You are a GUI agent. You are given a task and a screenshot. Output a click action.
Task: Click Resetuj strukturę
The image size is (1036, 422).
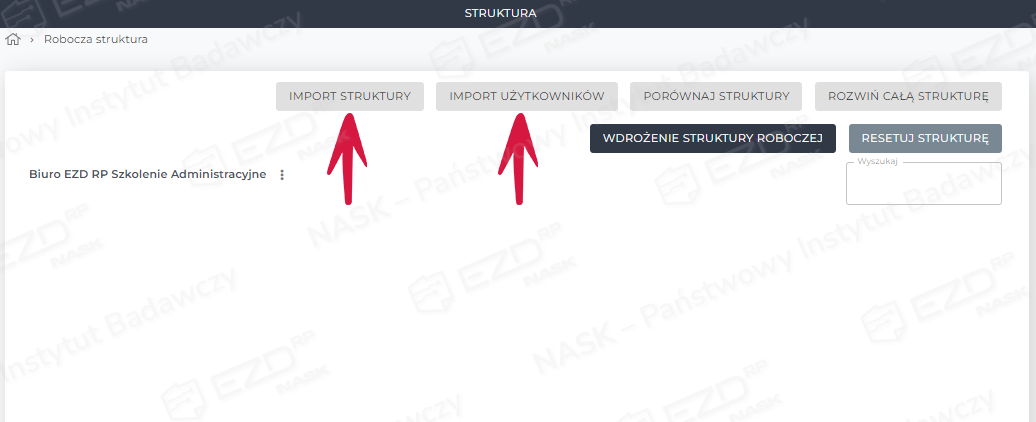[925, 139]
